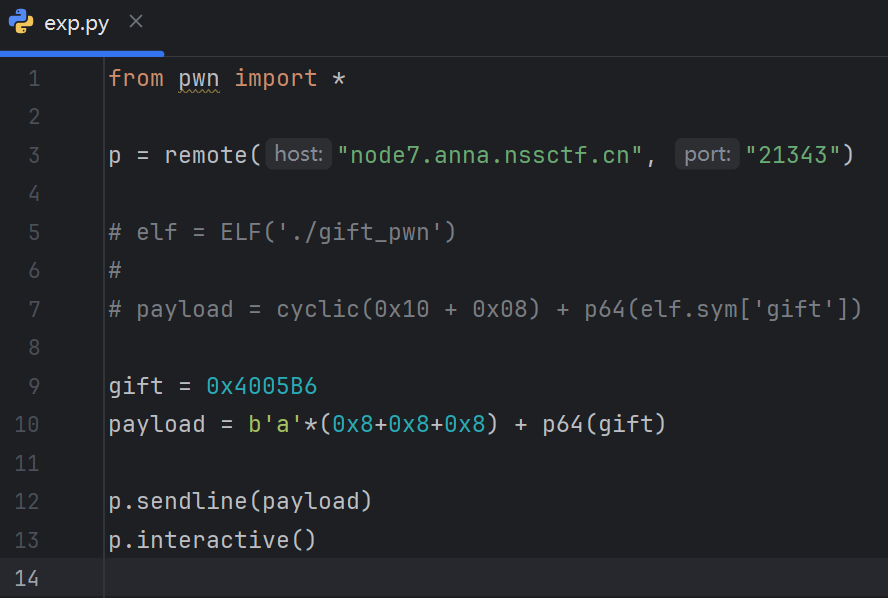Image resolution: width=888 pixels, height=598 pixels.
Task: Click the hex value 0x4005B6
Action: coord(262,386)
